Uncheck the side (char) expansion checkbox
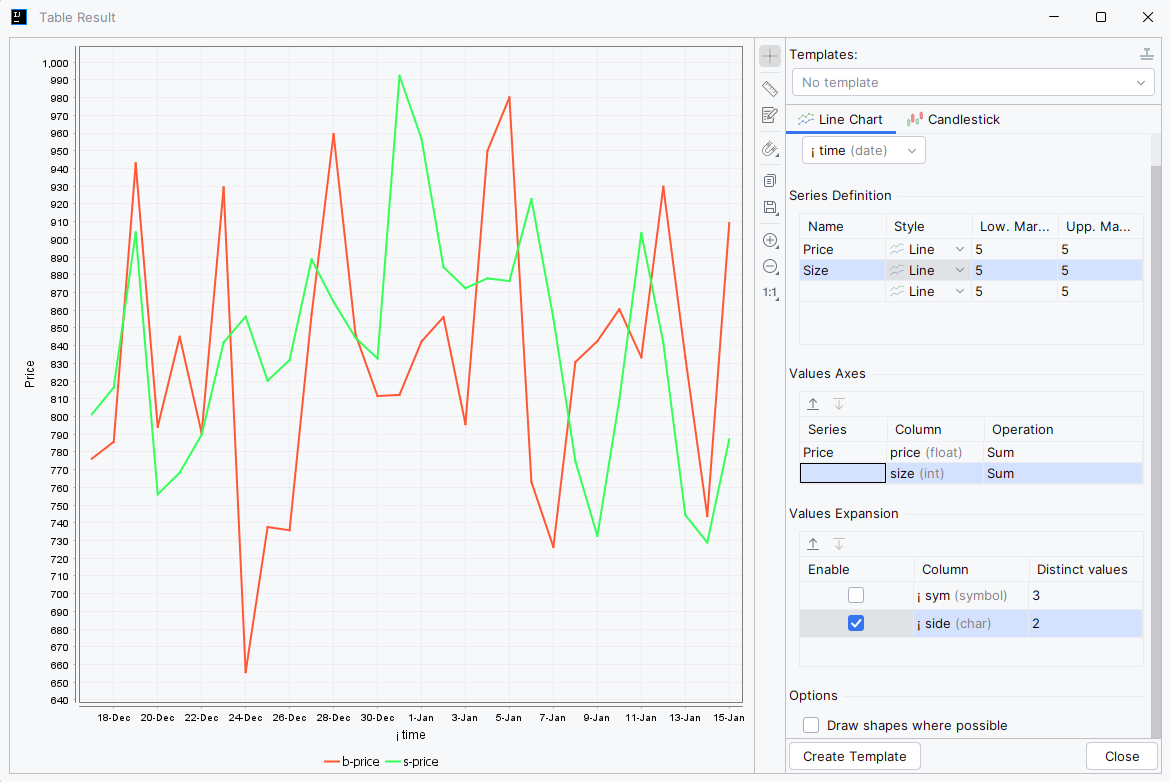The image size is (1170, 782). pyautogui.click(x=856, y=623)
